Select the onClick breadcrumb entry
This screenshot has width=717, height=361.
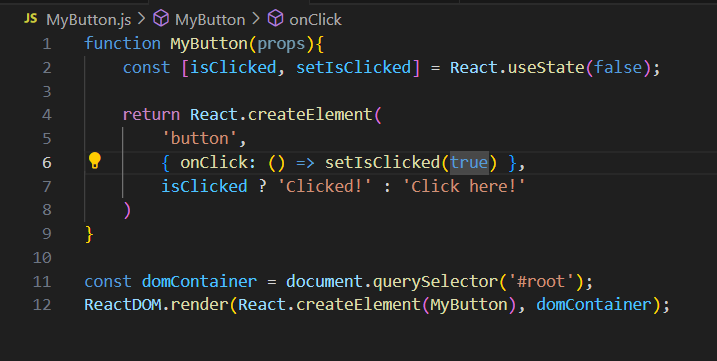click(315, 20)
